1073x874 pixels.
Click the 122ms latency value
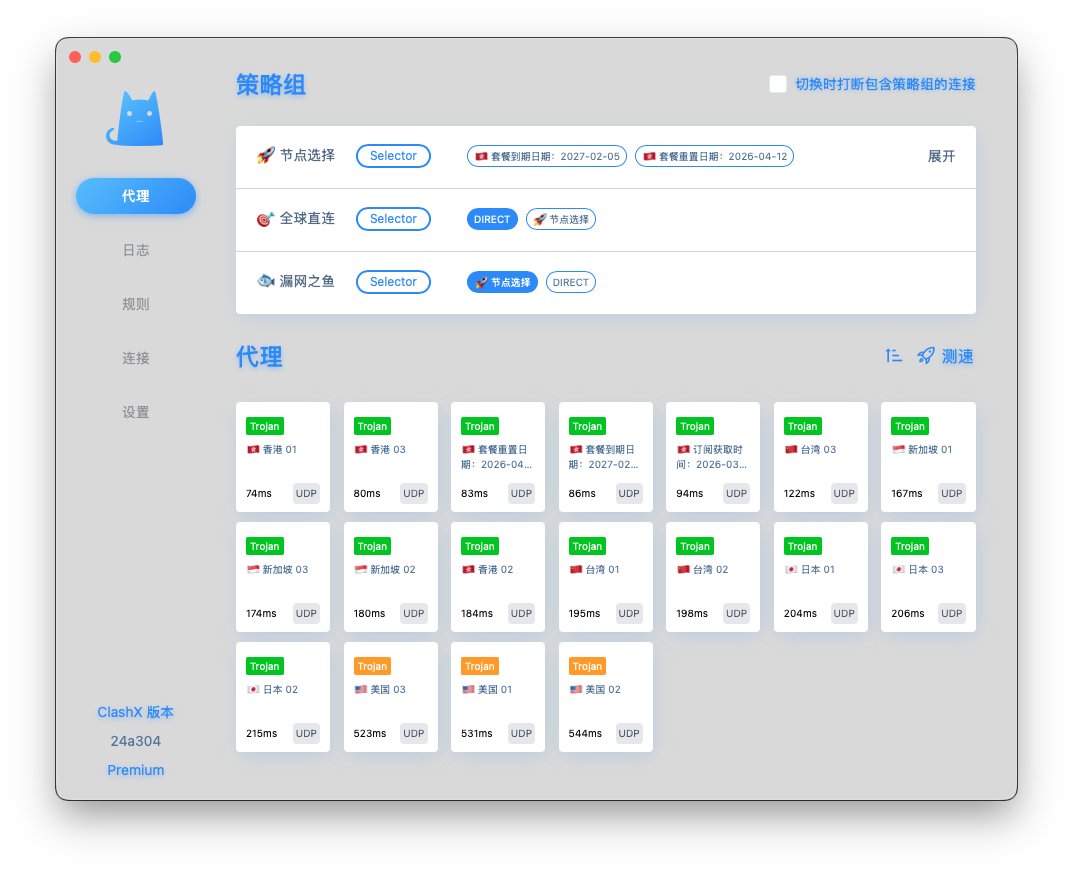coord(799,493)
